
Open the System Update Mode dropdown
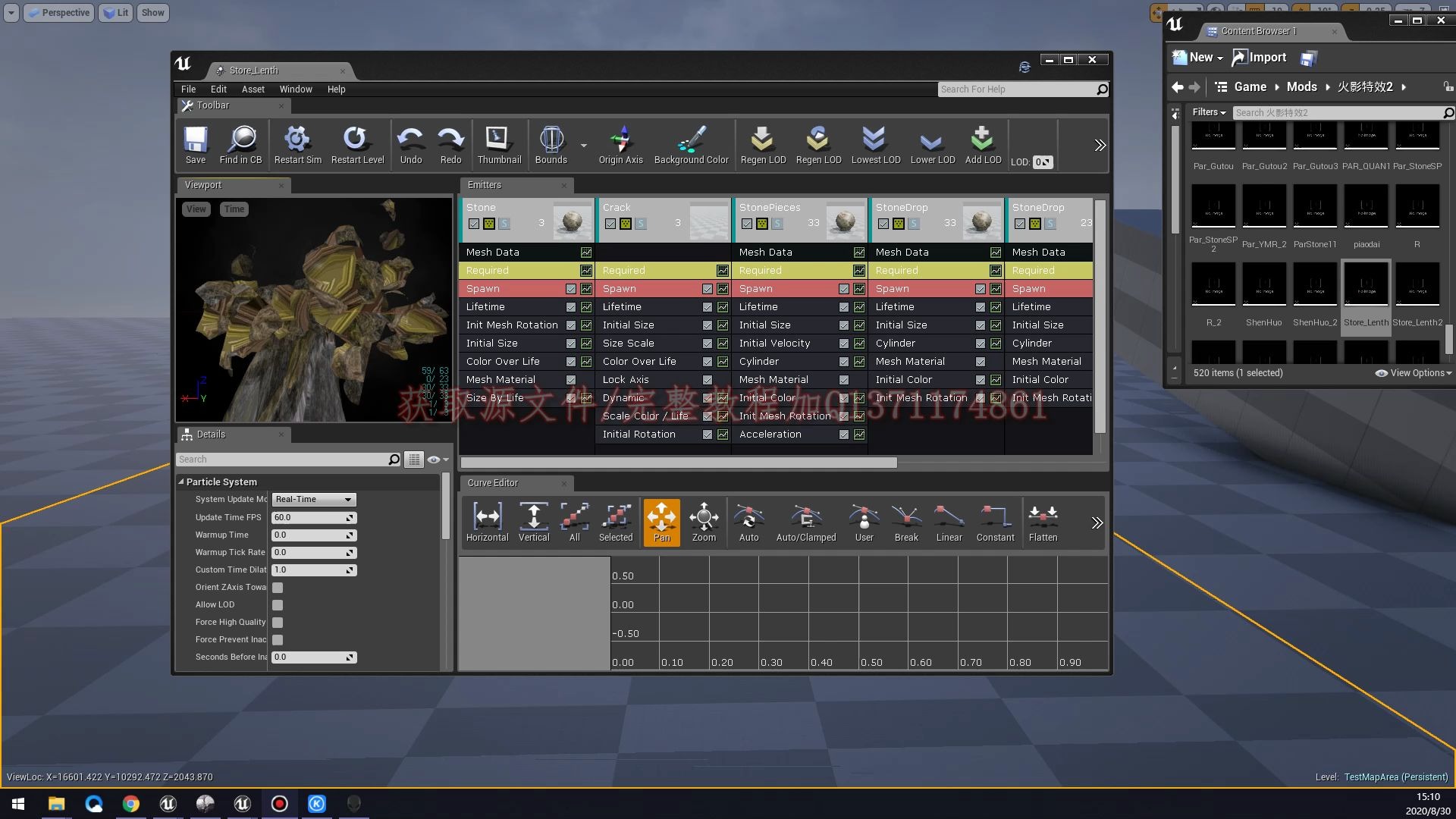pyautogui.click(x=313, y=499)
